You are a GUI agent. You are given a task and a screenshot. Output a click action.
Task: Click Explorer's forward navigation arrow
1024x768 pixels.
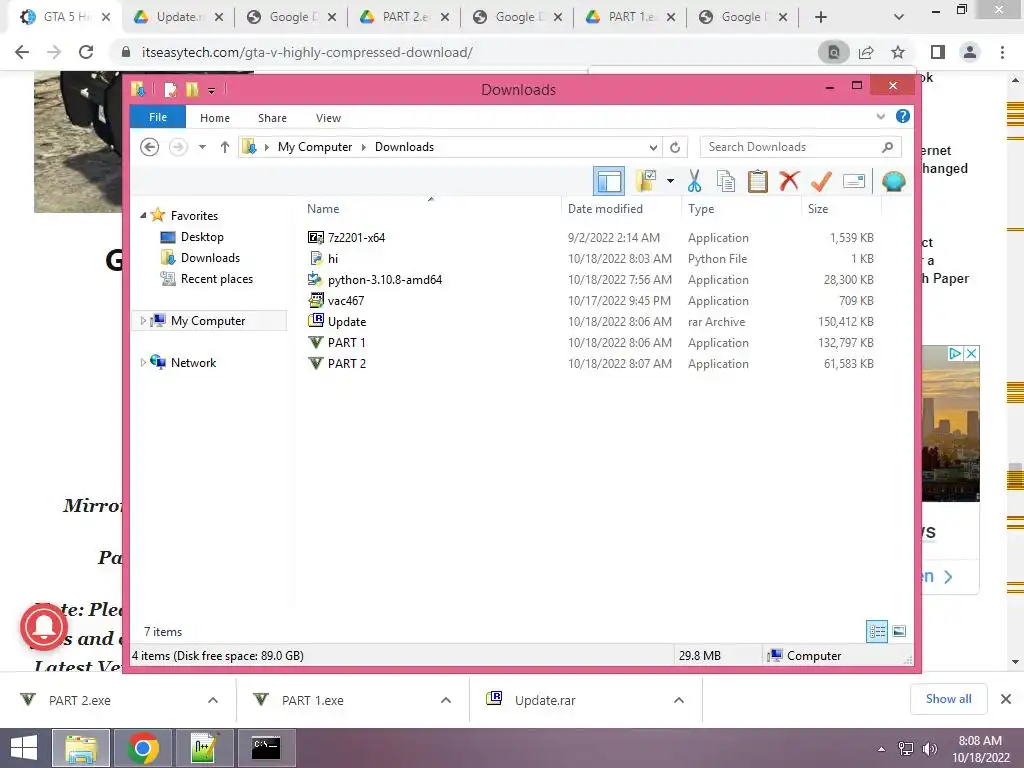[178, 147]
